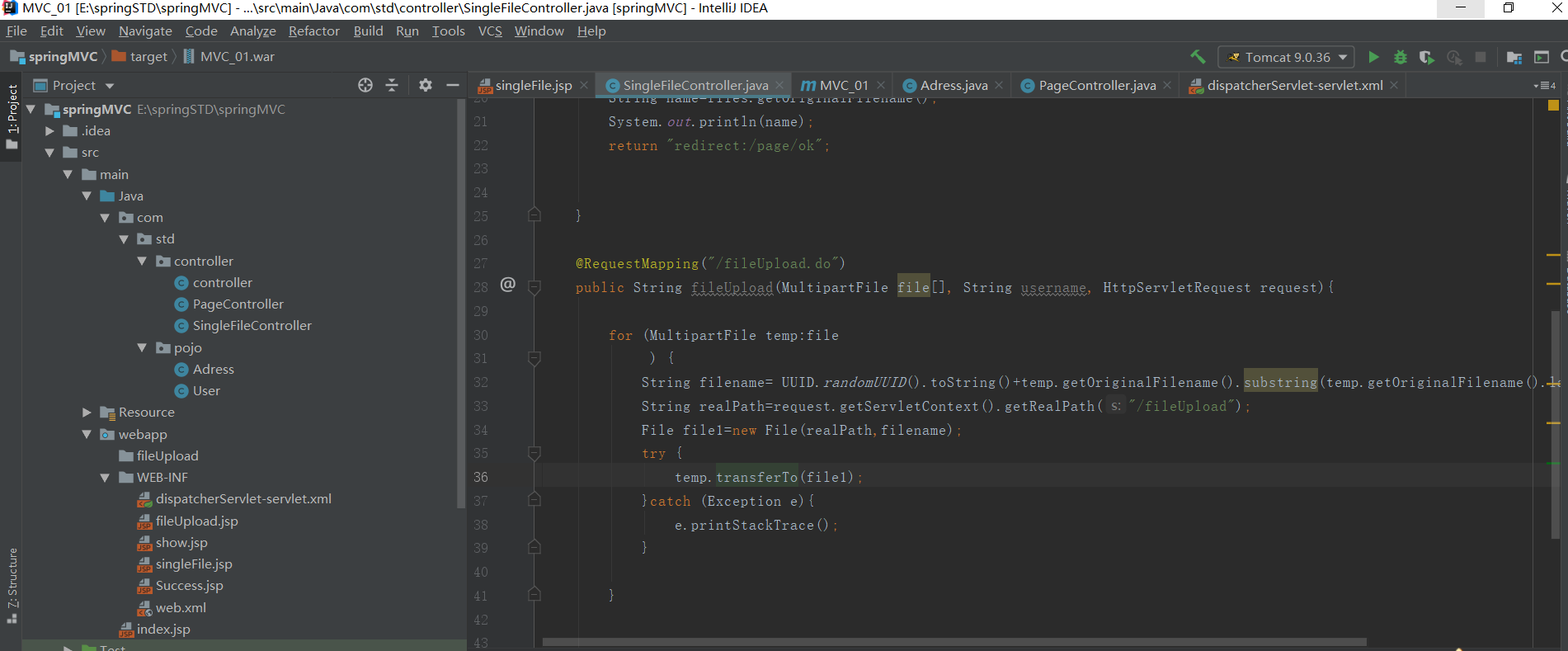Open the VCS menu
The image size is (1568, 651).
490,31
